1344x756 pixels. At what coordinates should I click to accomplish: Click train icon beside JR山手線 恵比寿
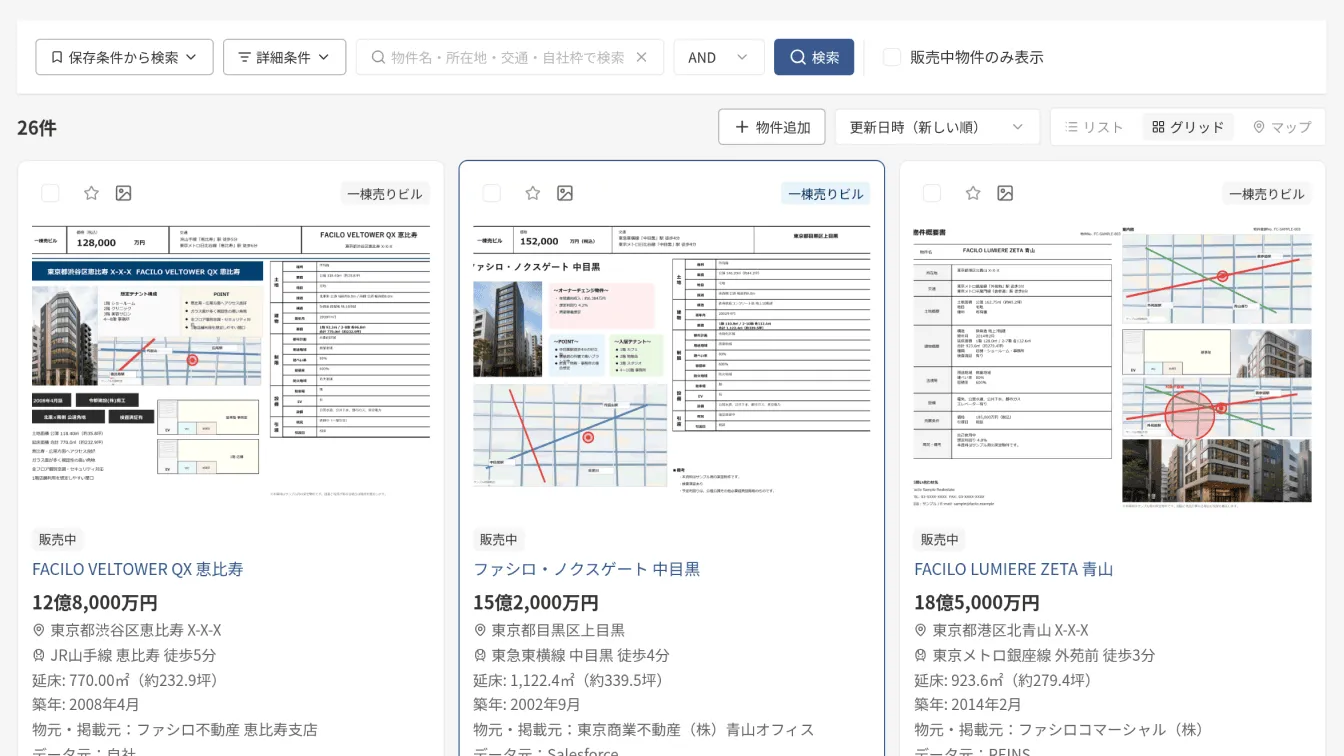click(39, 655)
